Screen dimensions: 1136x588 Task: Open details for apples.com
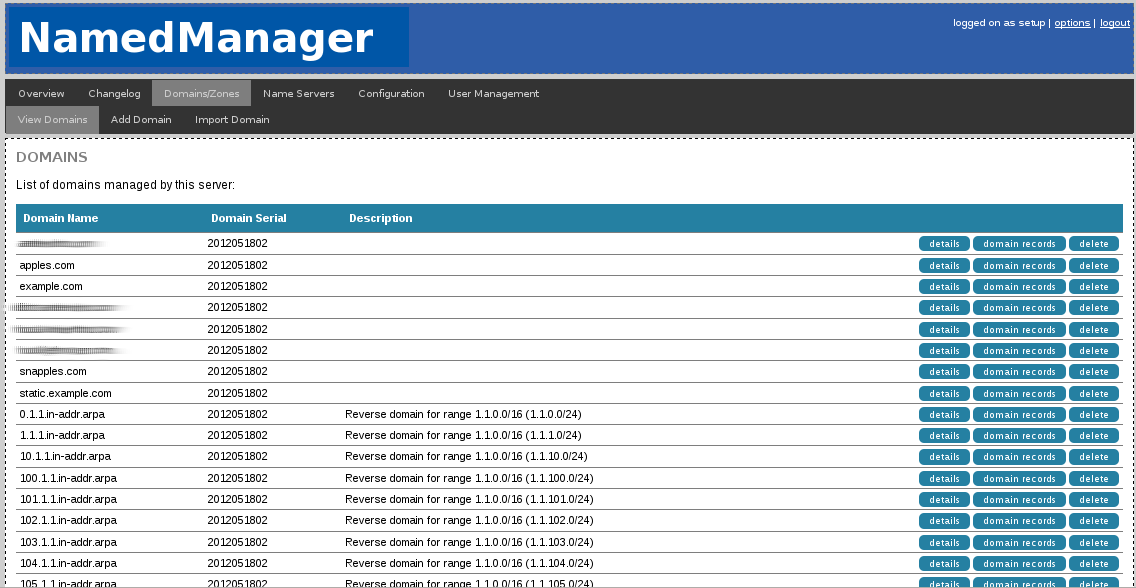943,265
